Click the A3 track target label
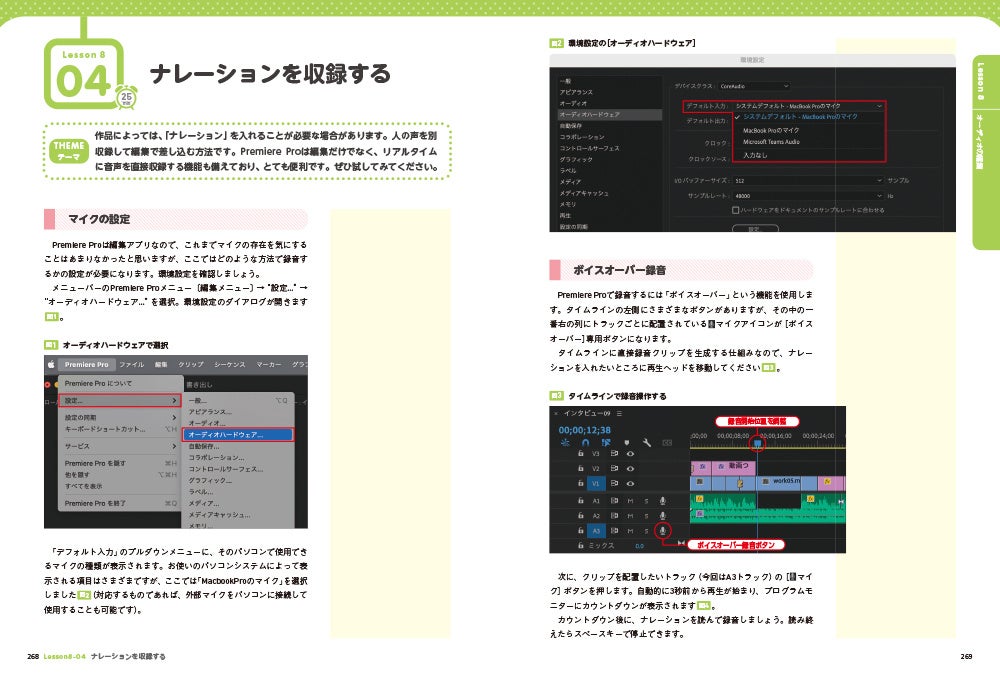This screenshot has height=679, width=1000. point(596,530)
